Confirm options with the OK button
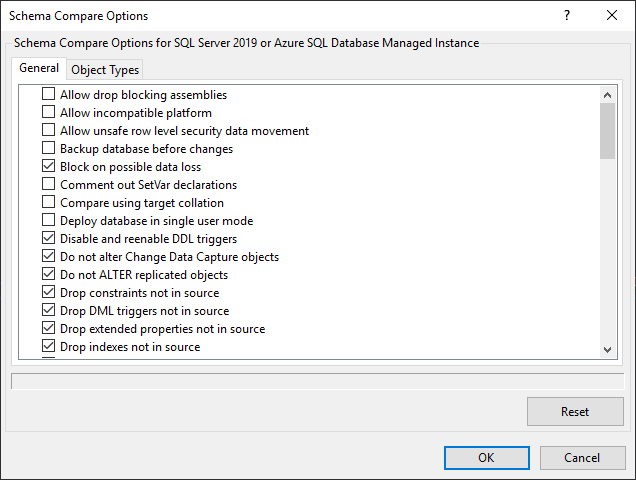This screenshot has height=480, width=636. pos(486,457)
